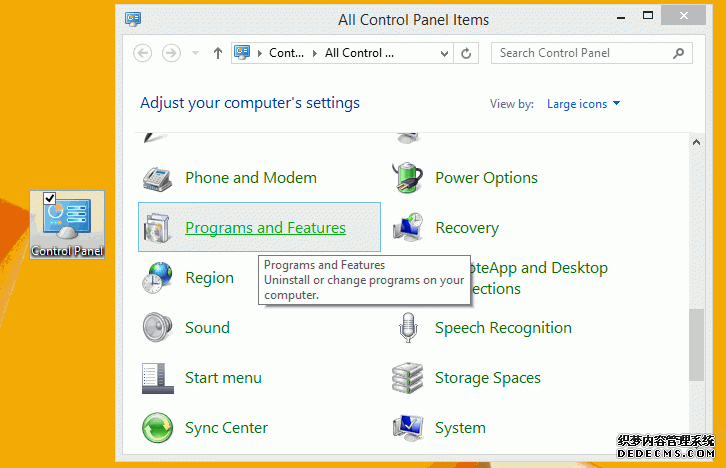Open Power Options link
Screen dimensions: 726x468
click(x=486, y=178)
